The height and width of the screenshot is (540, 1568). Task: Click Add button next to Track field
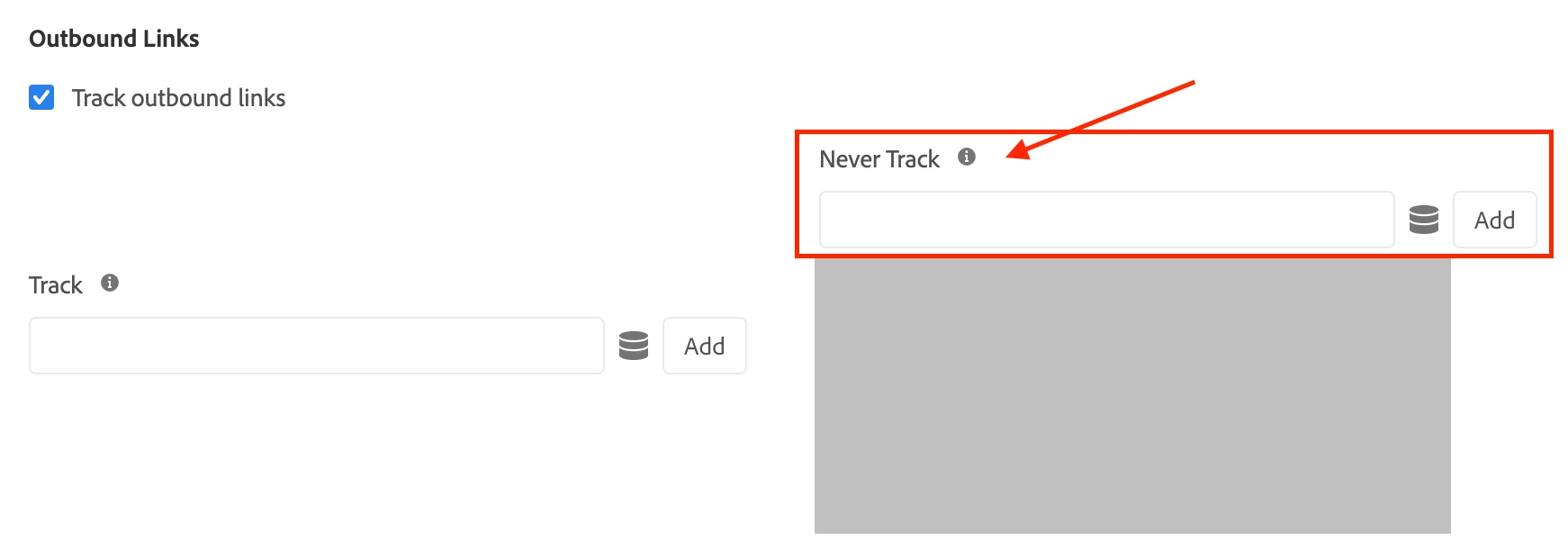pos(705,346)
